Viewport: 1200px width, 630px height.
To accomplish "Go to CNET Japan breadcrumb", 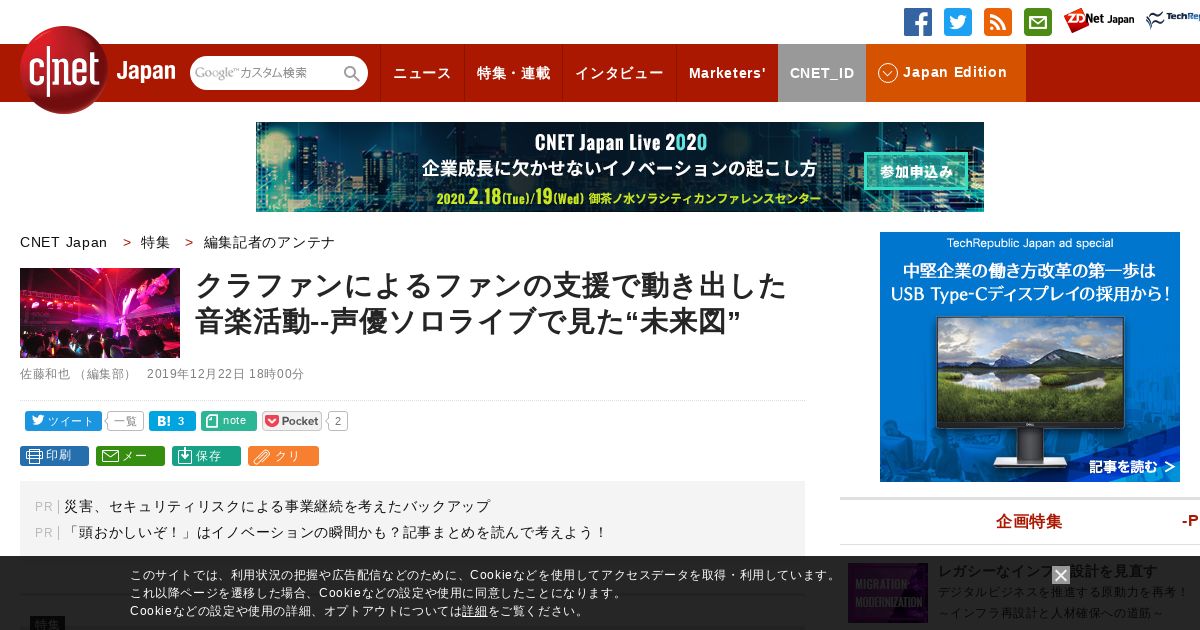I will [63, 242].
